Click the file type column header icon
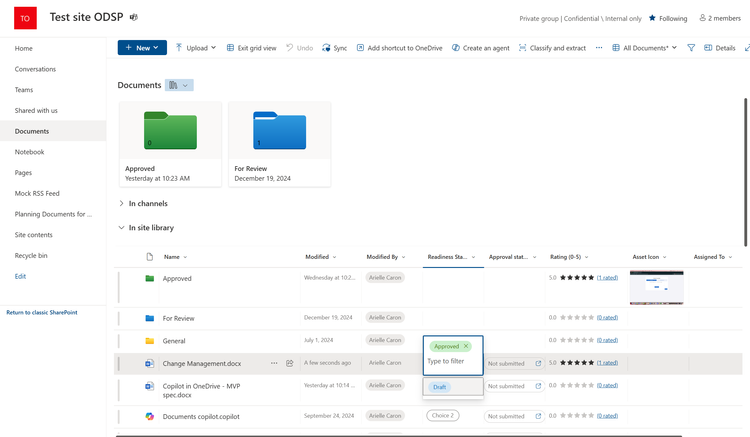 coord(150,257)
